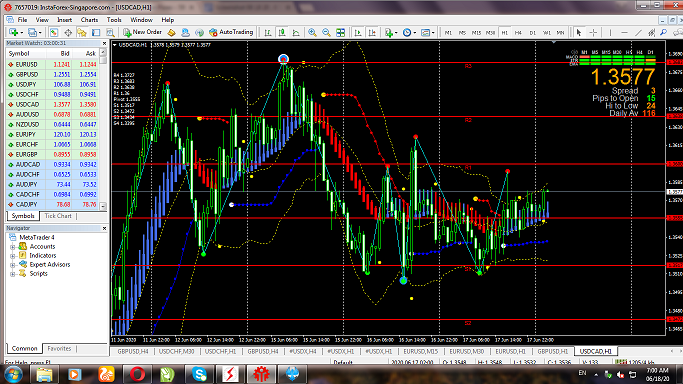Open the EURUSD,M15 chart tab
This screenshot has width=683, height=384.
[420, 351]
